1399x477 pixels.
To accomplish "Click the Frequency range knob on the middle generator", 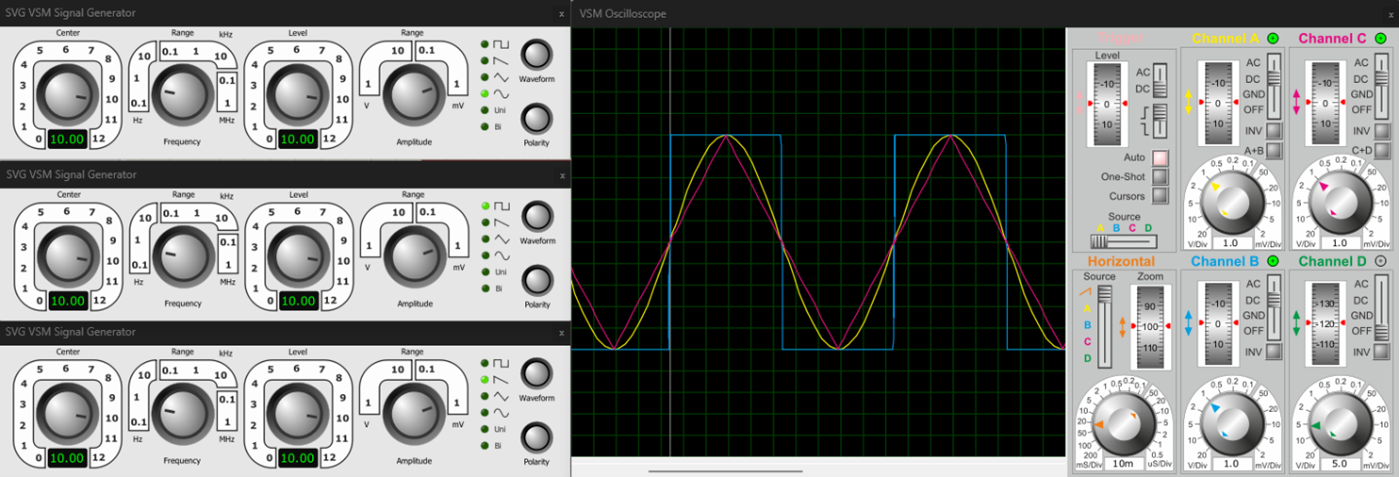I will pyautogui.click(x=183, y=256).
